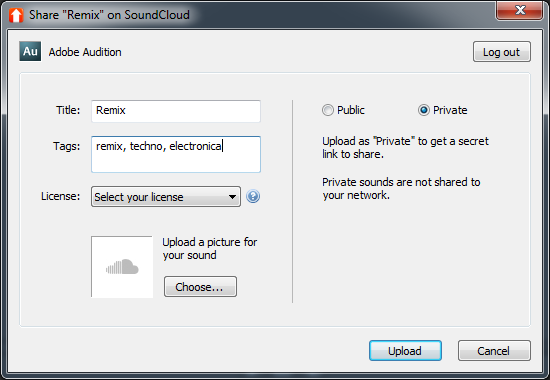
Task: Click the License dropdown arrow
Action: point(232,197)
